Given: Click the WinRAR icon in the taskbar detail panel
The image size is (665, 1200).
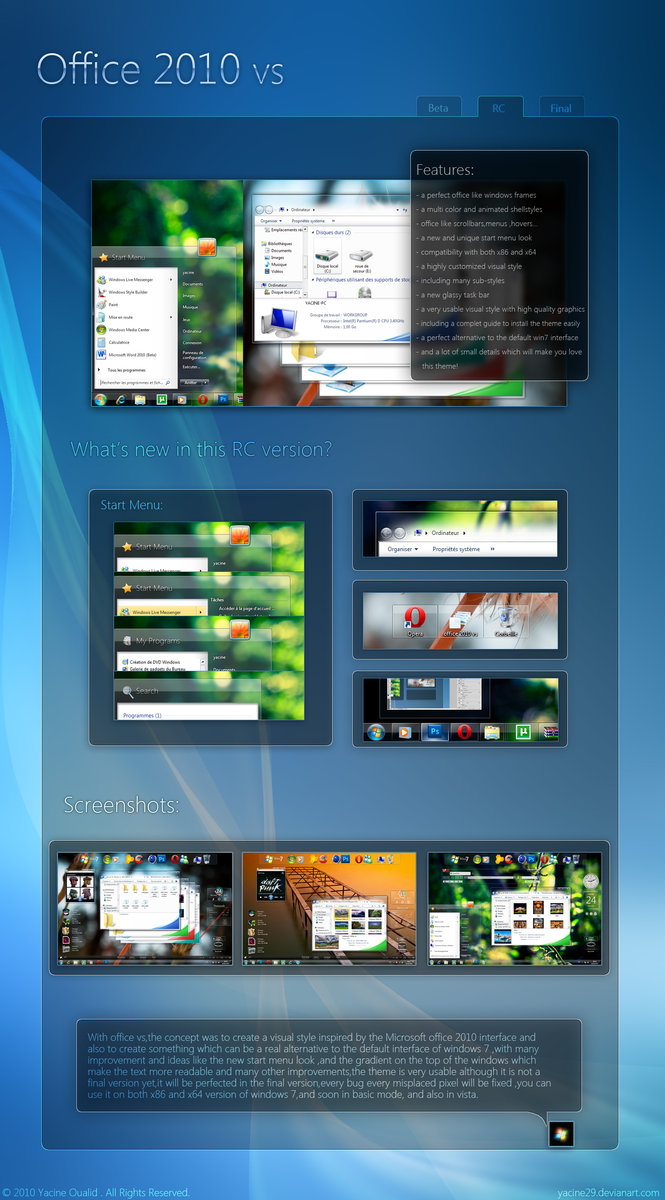Looking at the screenshot, I should tap(550, 732).
